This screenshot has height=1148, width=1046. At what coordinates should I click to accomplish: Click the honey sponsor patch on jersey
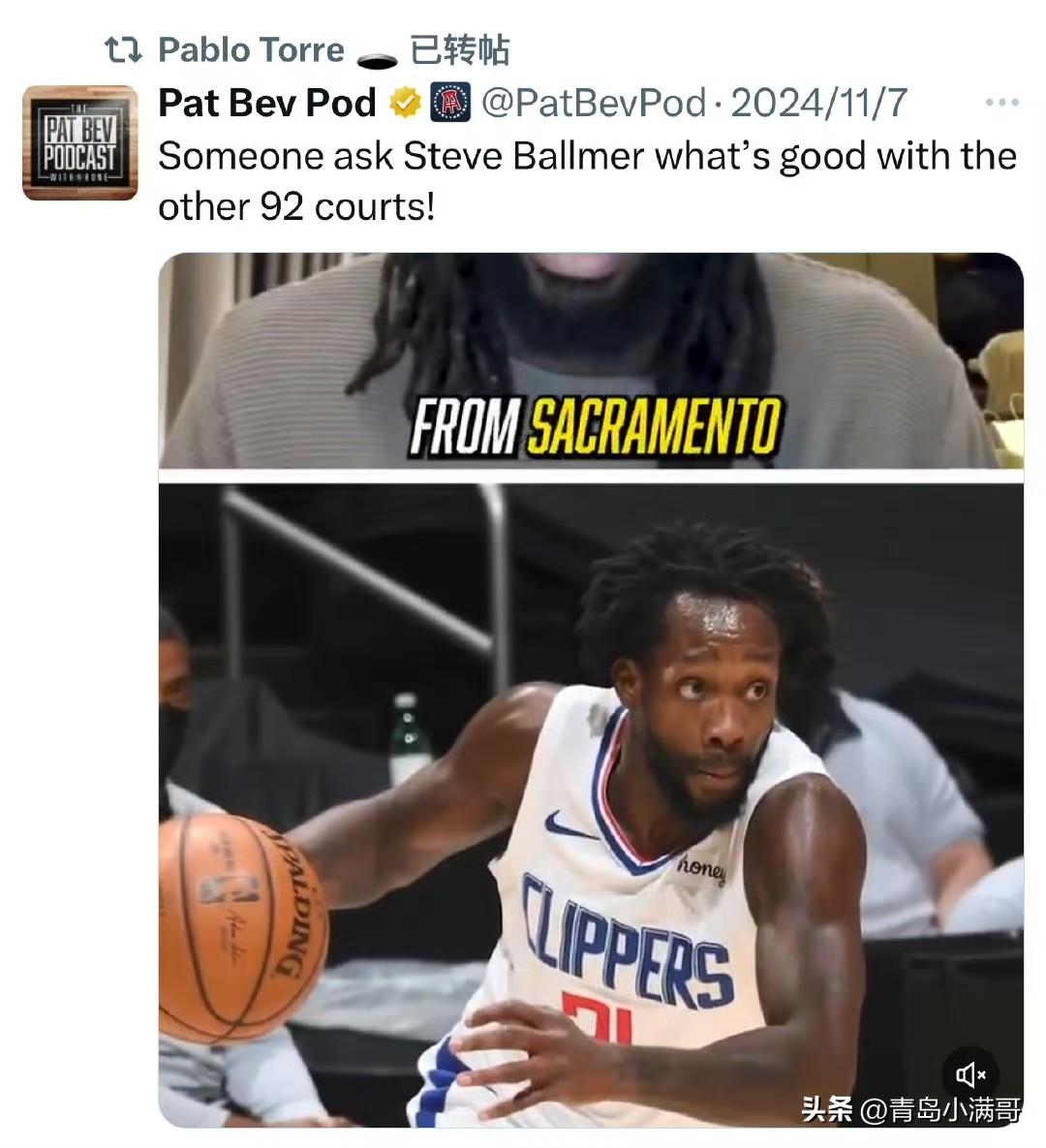701,869
